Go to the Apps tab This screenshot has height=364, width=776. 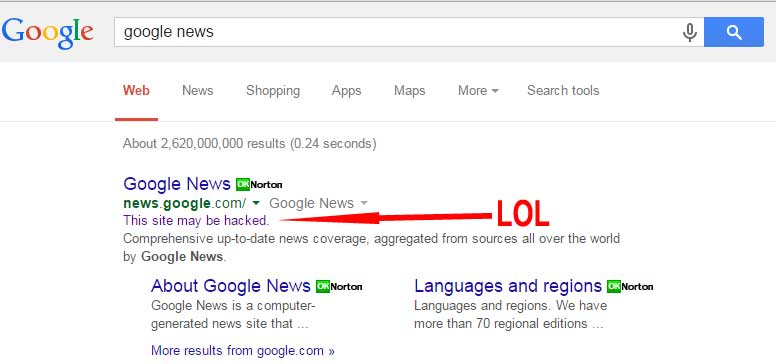(x=346, y=91)
